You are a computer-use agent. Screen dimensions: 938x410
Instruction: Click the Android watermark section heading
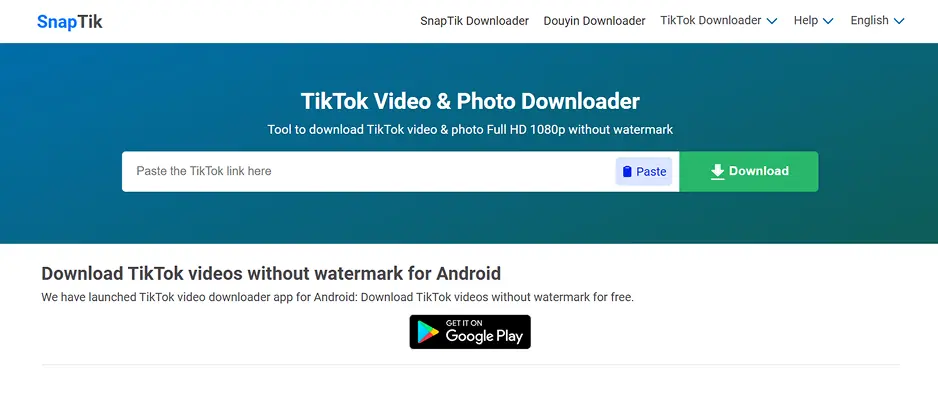[x=271, y=274]
